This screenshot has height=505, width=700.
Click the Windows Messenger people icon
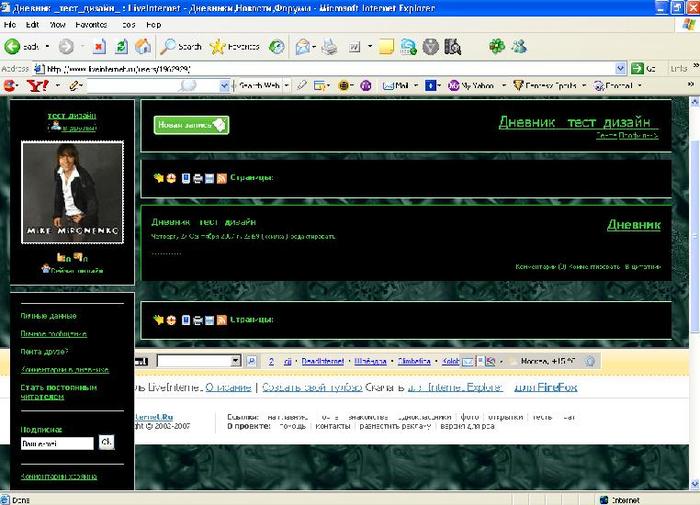click(x=519, y=46)
